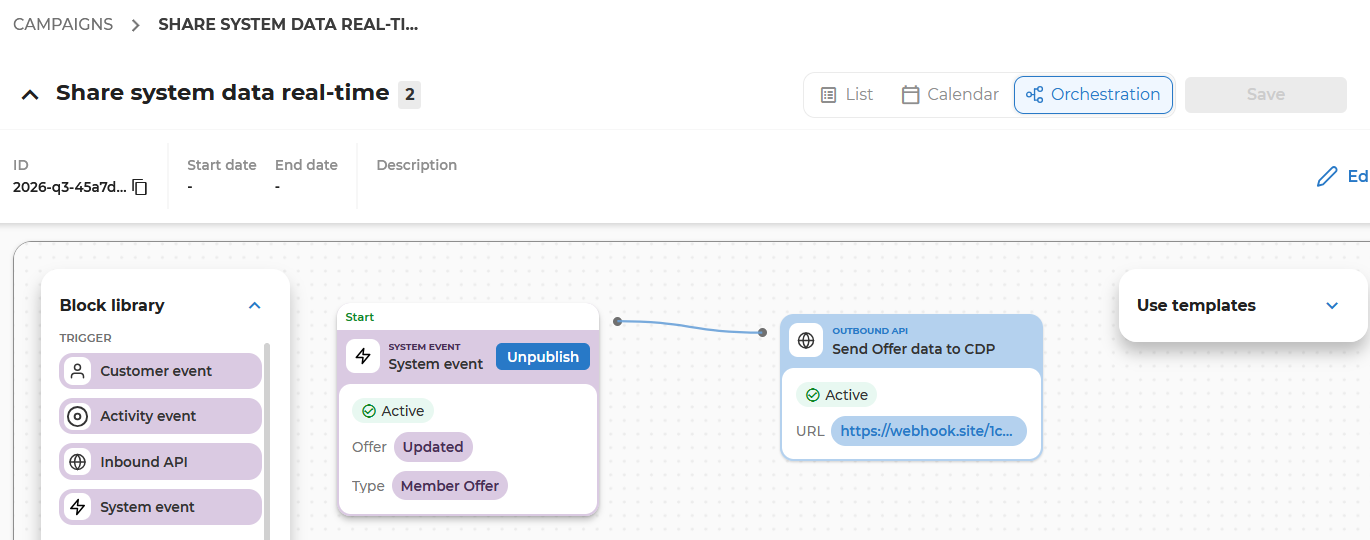
Task: Click the globe icon on the Outbound API node
Action: click(x=806, y=341)
